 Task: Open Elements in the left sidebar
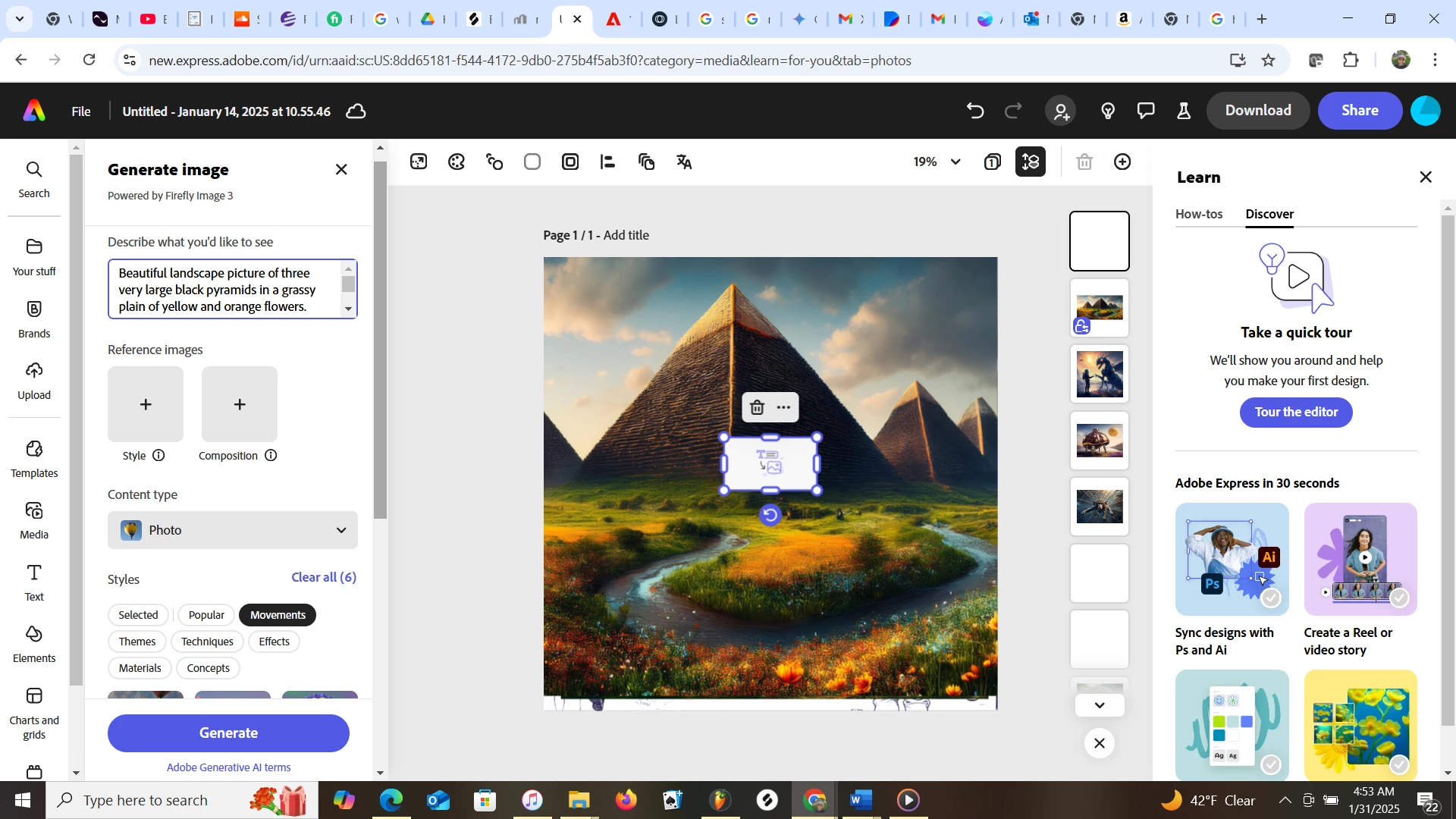[34, 644]
